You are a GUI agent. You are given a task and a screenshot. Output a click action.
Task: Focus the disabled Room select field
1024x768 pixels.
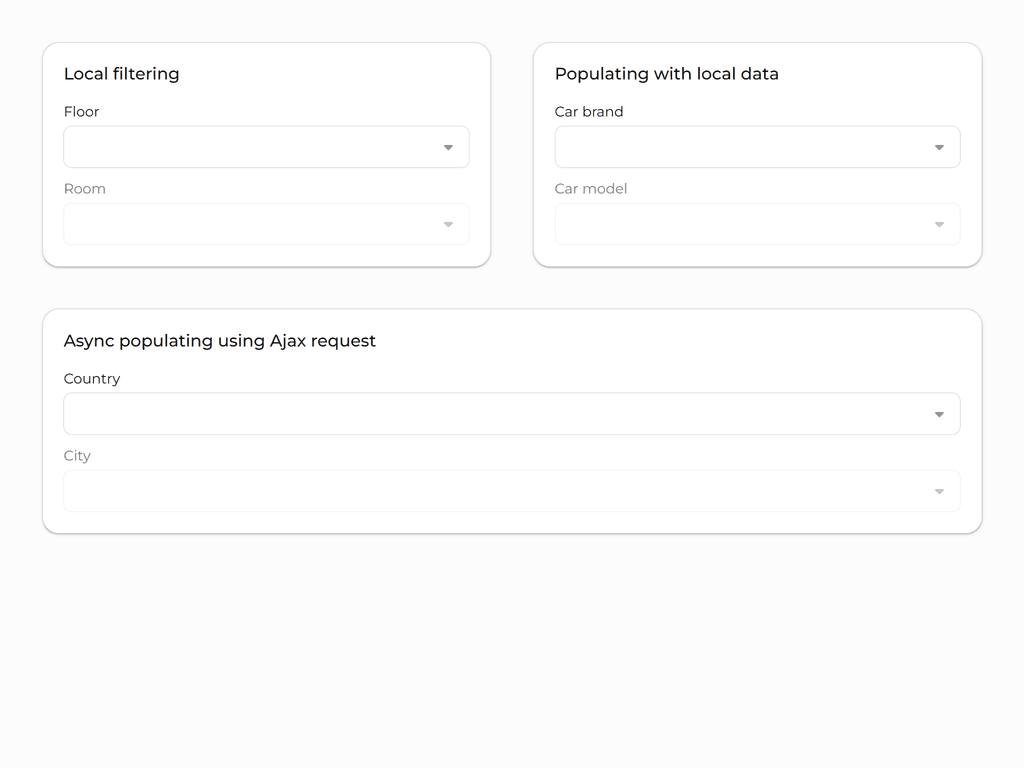click(x=250, y=224)
